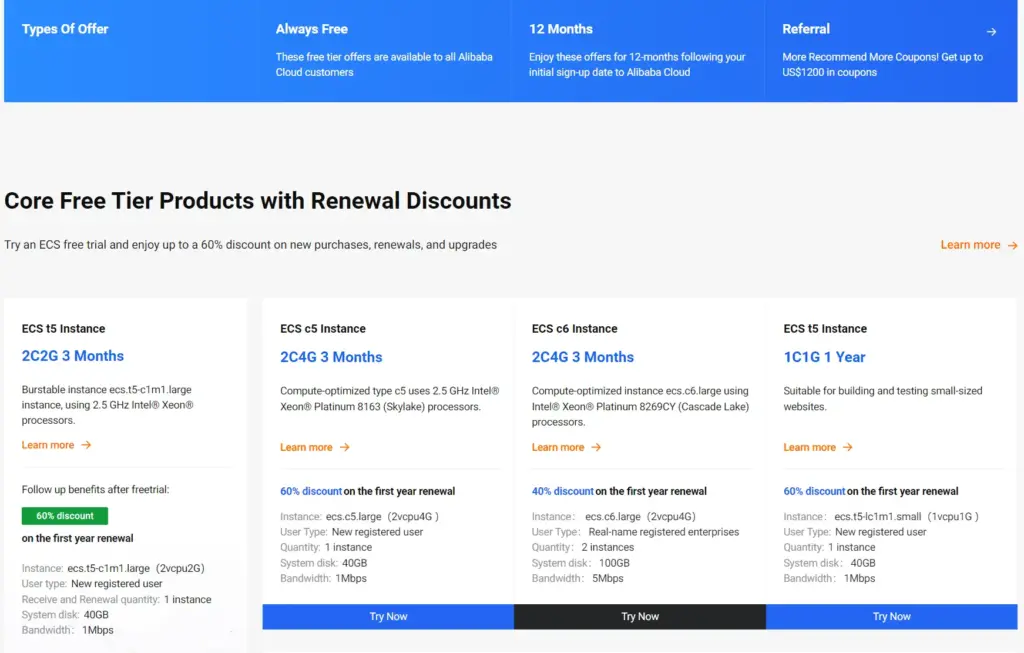Click Try Now for 1C1G 1 Year

pyautogui.click(x=891, y=616)
